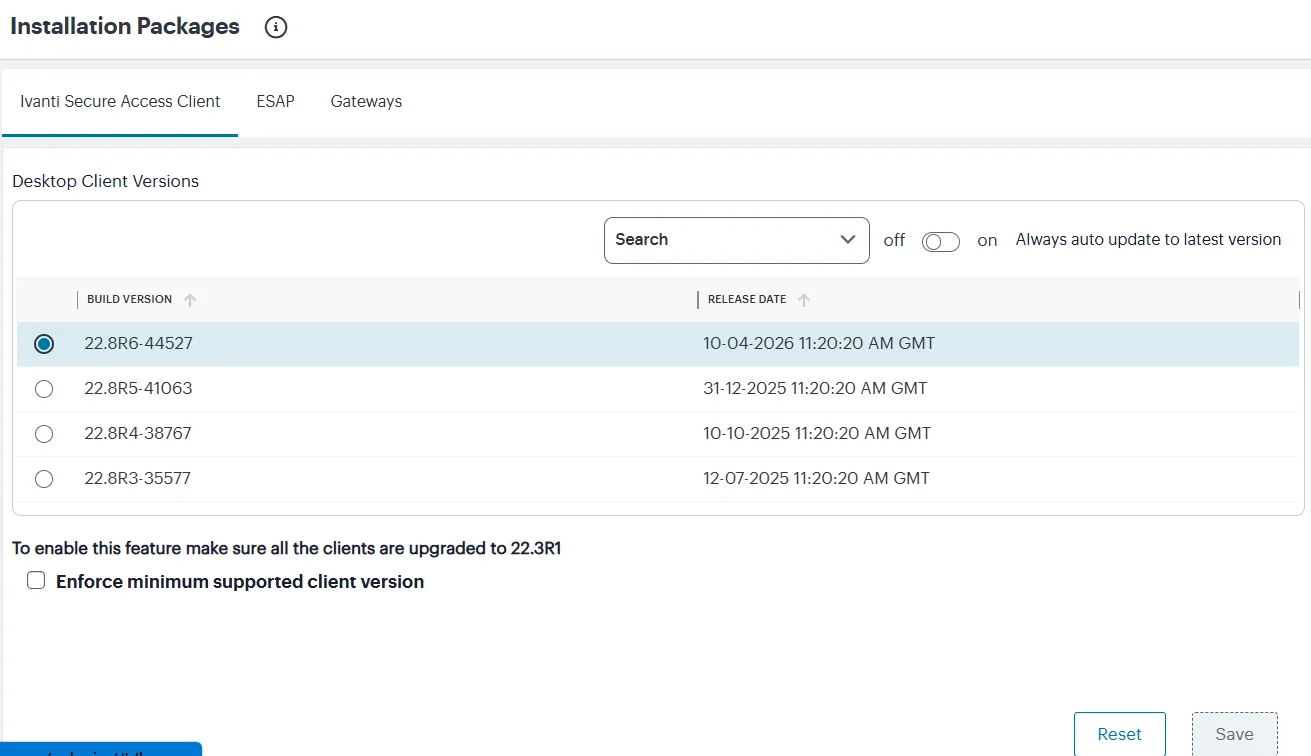Click the Save button
1311x756 pixels.
click(x=1234, y=734)
